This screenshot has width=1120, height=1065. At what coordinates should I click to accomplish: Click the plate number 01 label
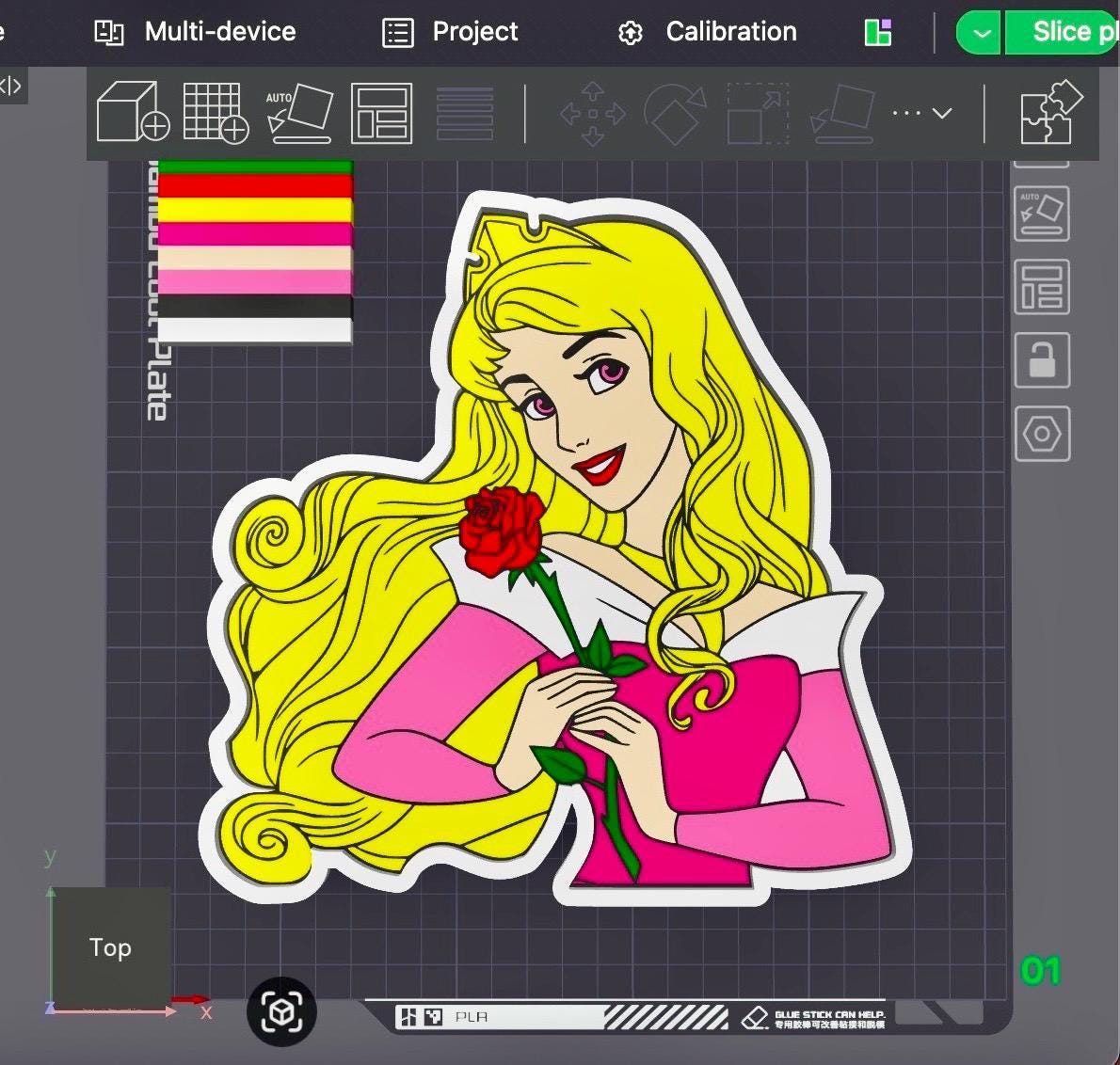point(1041,971)
